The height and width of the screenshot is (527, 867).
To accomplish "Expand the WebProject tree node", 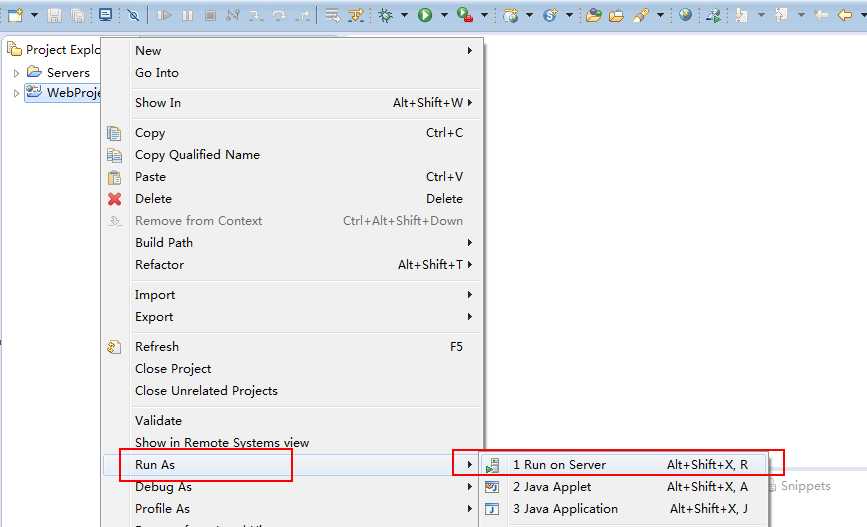I will pyautogui.click(x=16, y=93).
